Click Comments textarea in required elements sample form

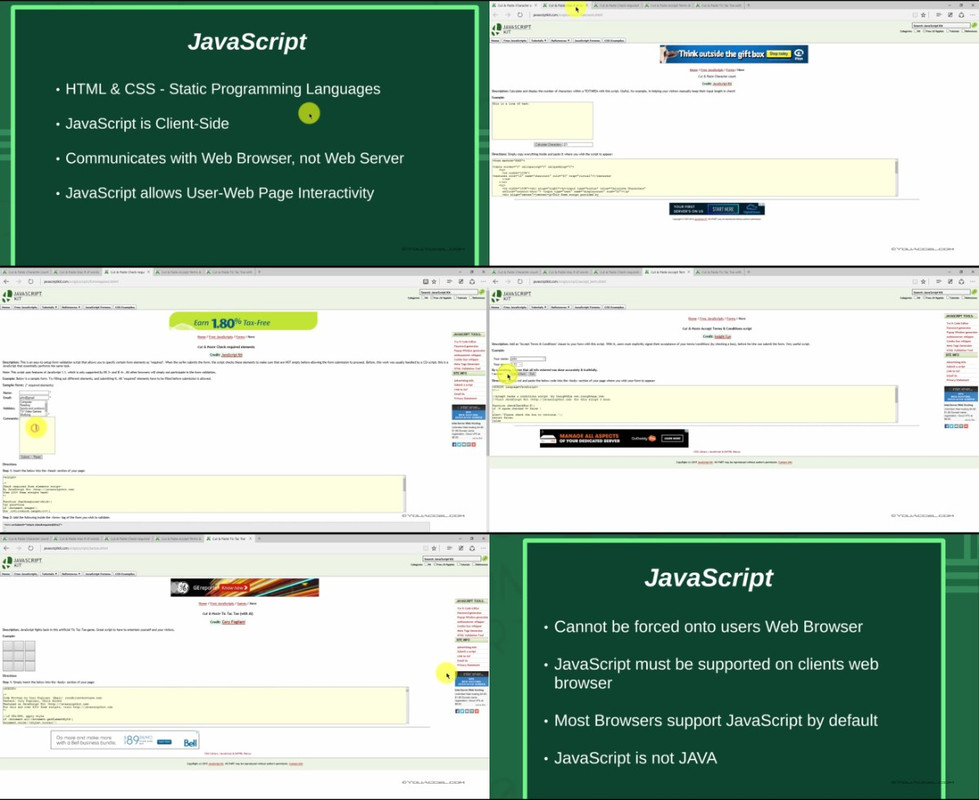pyautogui.click(x=37, y=435)
